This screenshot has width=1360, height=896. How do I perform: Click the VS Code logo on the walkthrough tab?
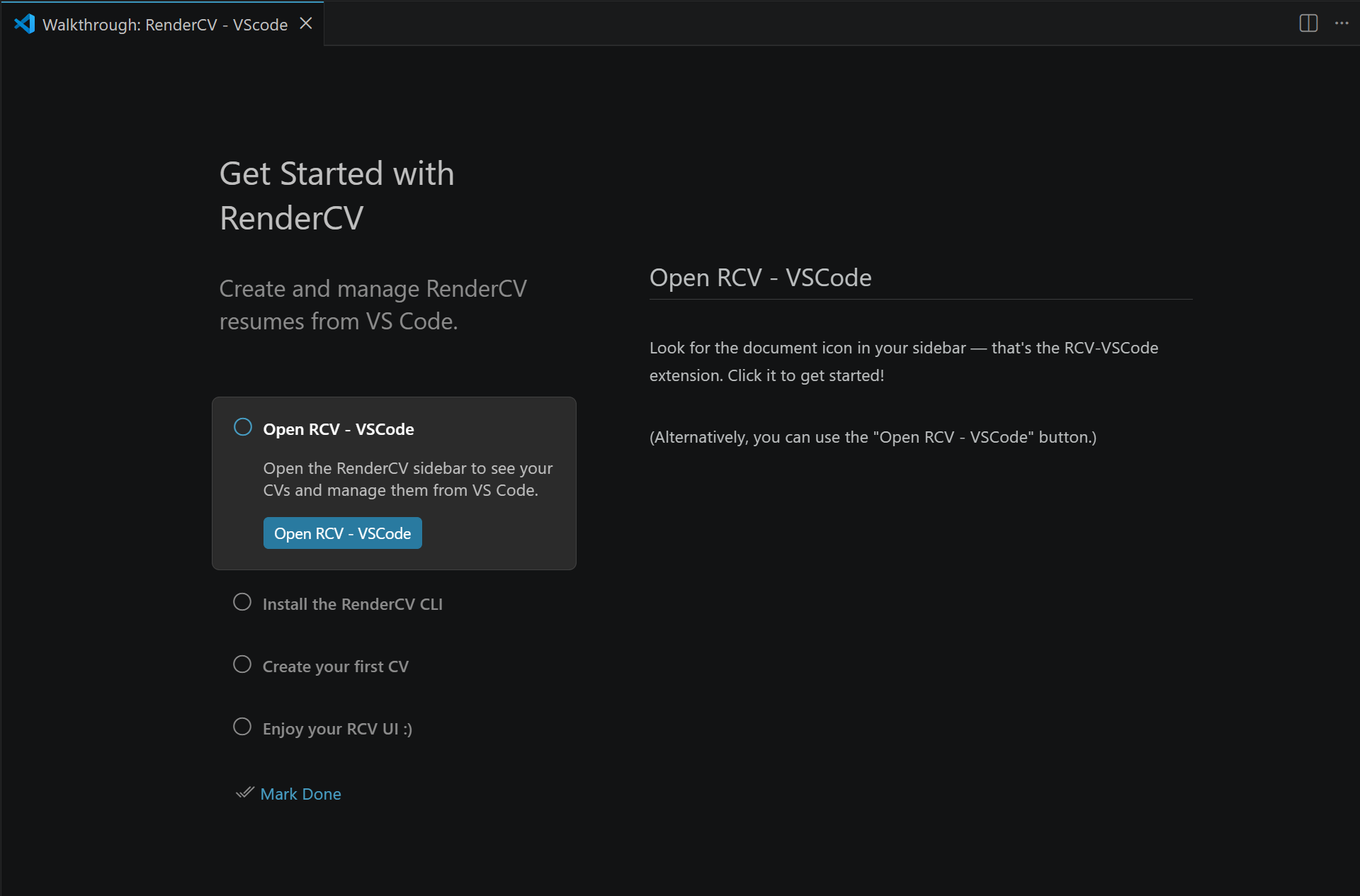24,24
